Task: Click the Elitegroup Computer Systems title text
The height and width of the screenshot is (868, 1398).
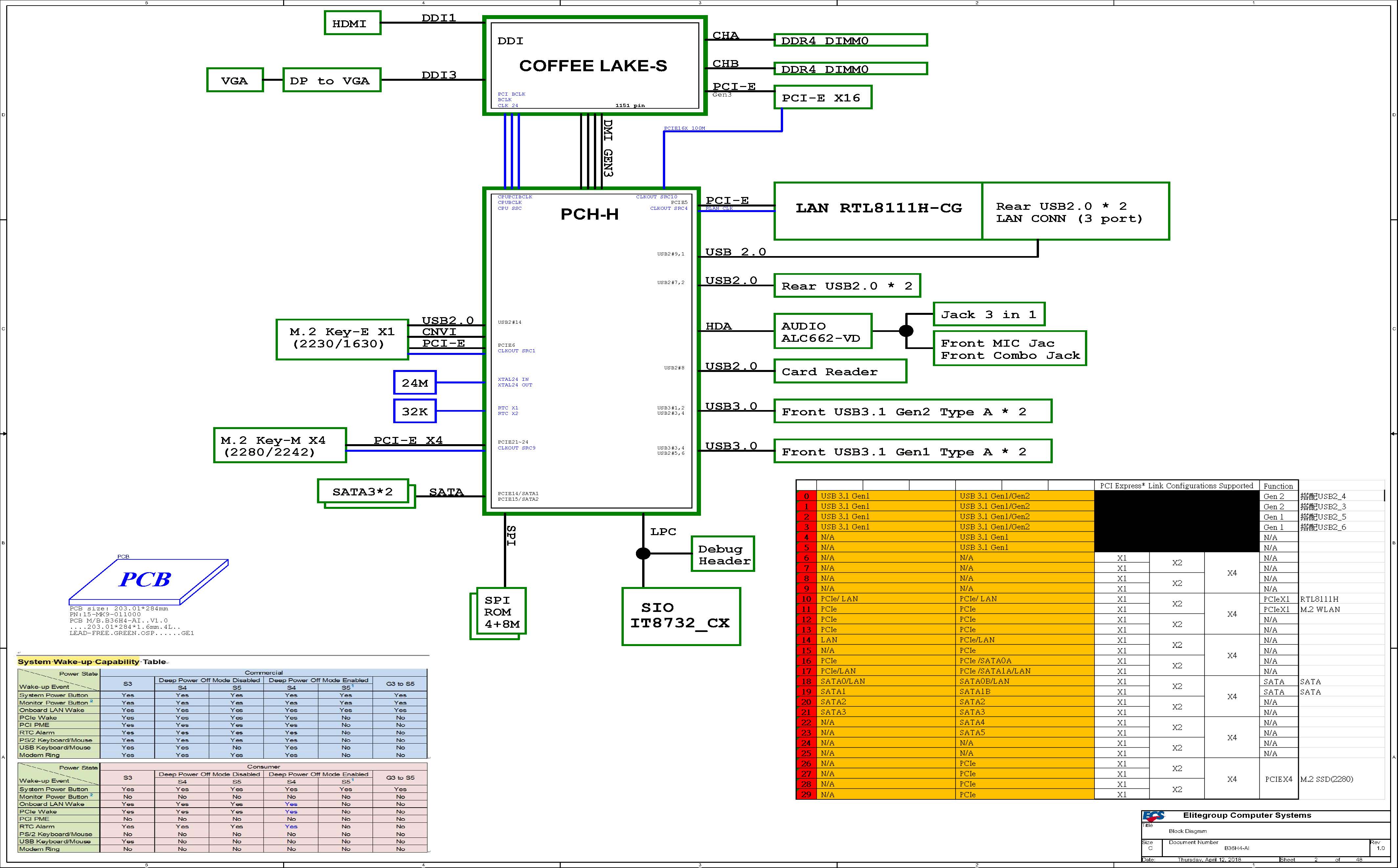Action: [1247, 815]
